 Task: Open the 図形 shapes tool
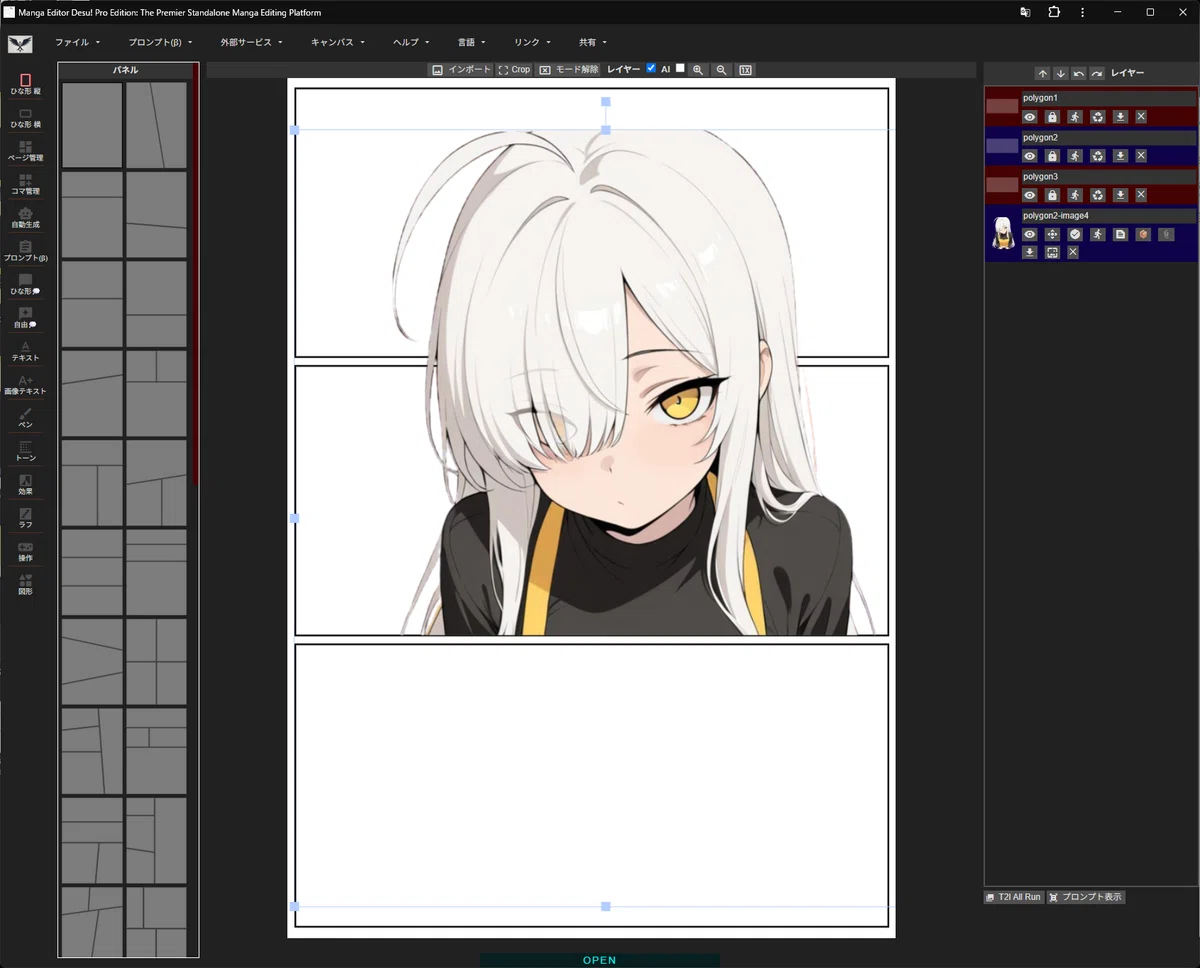click(x=25, y=585)
